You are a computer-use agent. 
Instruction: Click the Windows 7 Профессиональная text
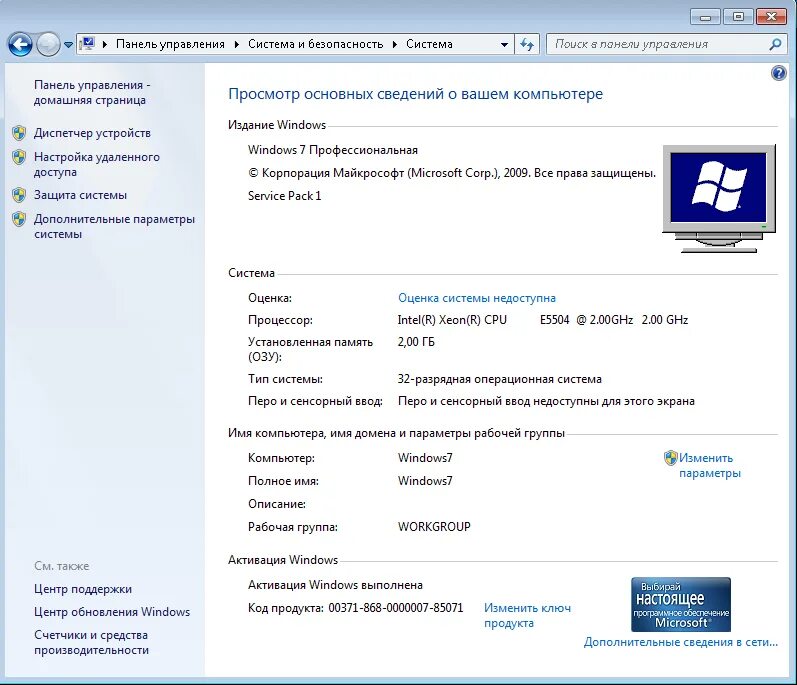[332, 150]
